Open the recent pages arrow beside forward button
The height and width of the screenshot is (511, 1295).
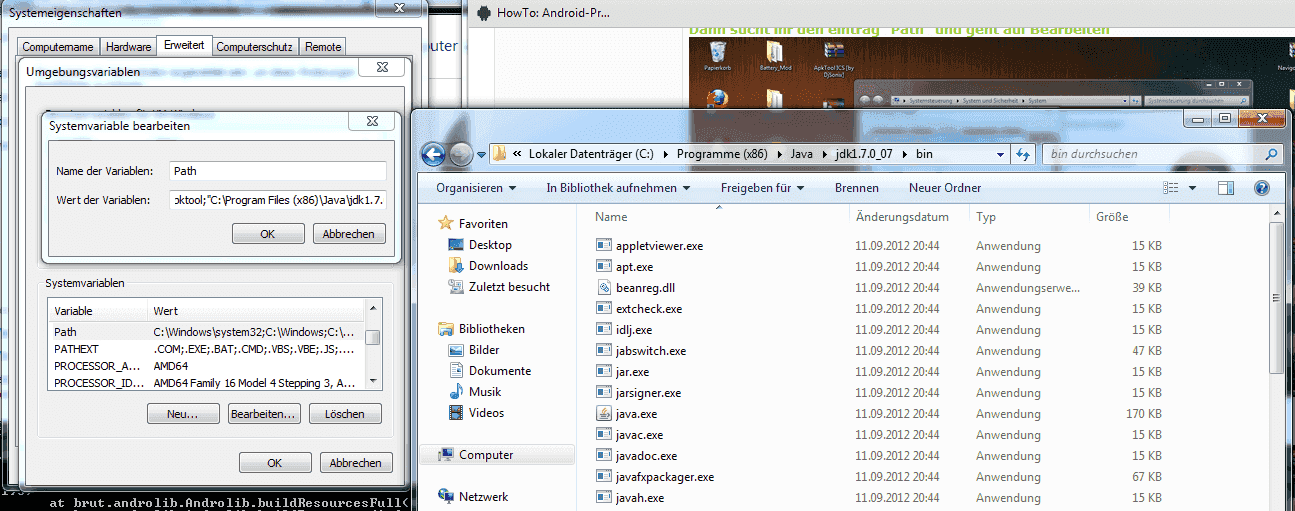(481, 155)
